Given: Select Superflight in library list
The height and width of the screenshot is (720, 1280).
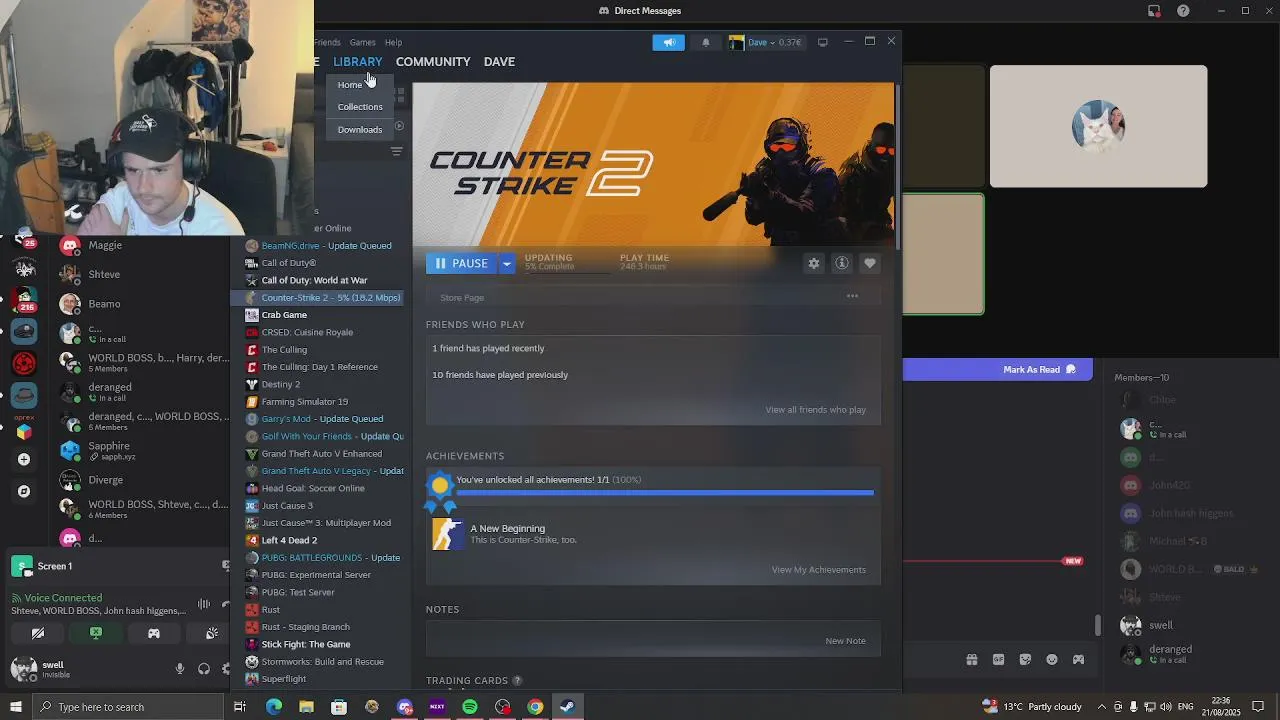Looking at the screenshot, I should coord(284,679).
